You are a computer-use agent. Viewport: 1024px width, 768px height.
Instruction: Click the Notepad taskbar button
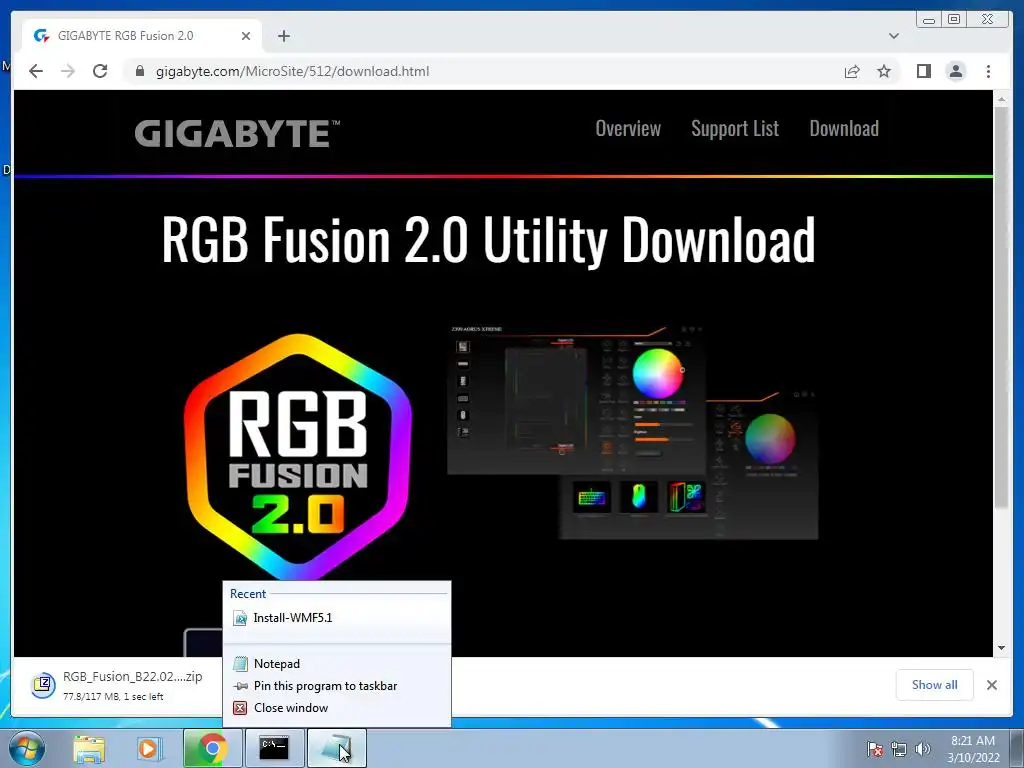pyautogui.click(x=336, y=748)
